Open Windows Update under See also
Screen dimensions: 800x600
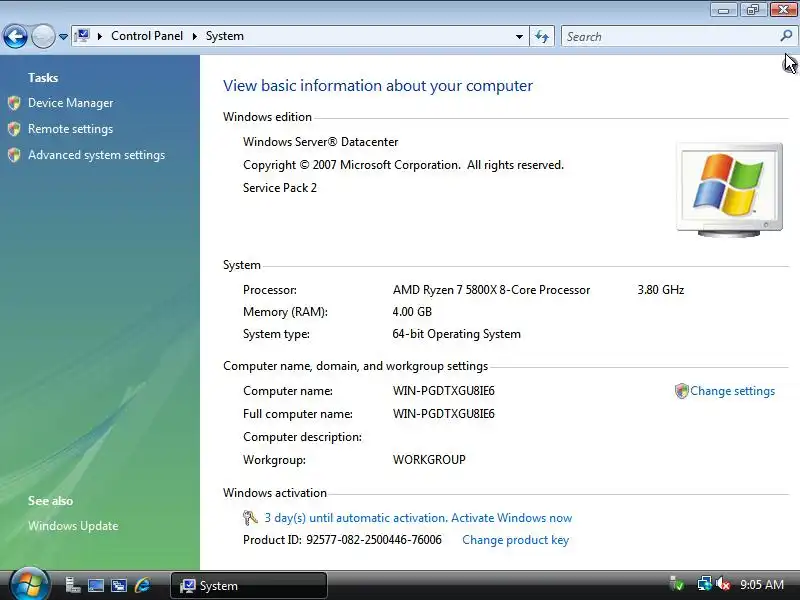pos(73,526)
